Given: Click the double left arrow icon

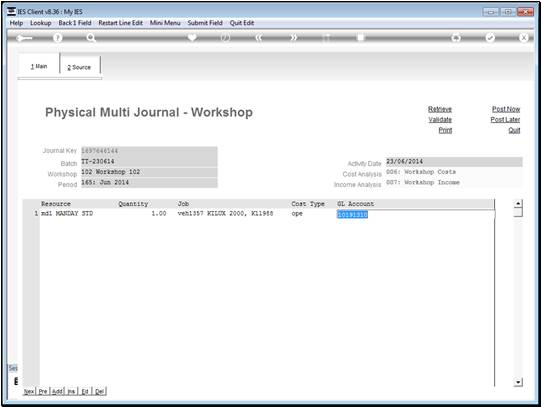Looking at the screenshot, I should 259,38.
